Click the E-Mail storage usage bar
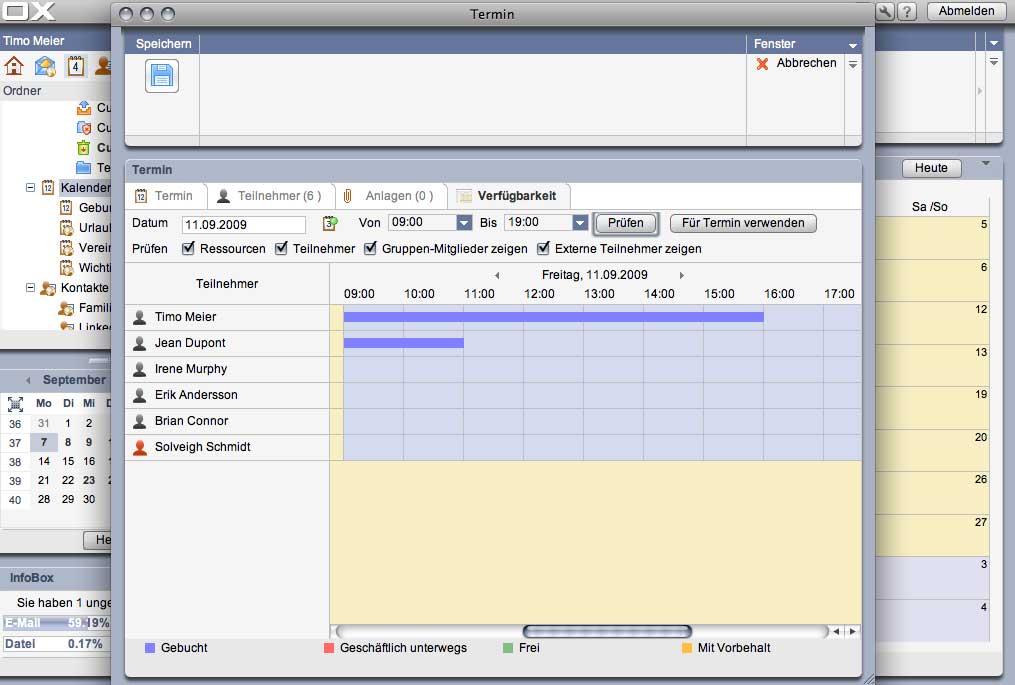The image size is (1015, 685). [55, 622]
